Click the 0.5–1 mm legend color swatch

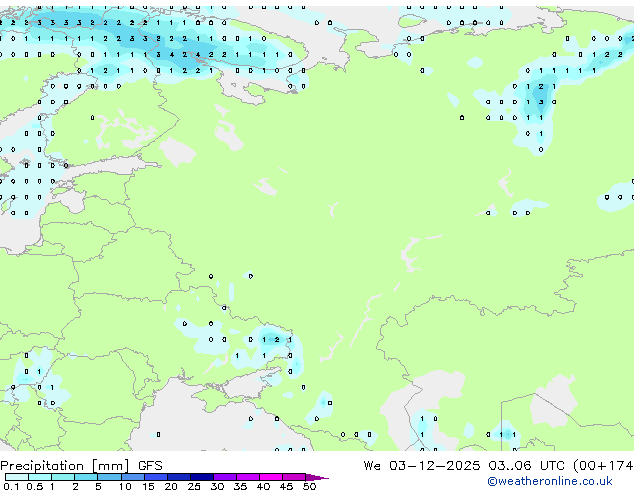(40, 477)
